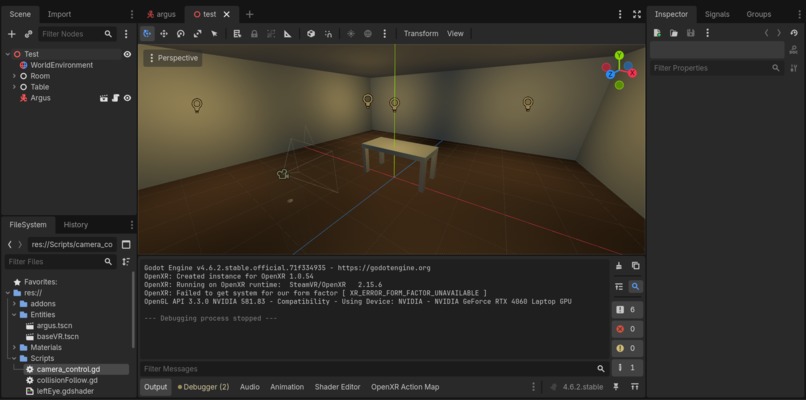
Task: Click the group selected nodes icon
Action: 271,33
